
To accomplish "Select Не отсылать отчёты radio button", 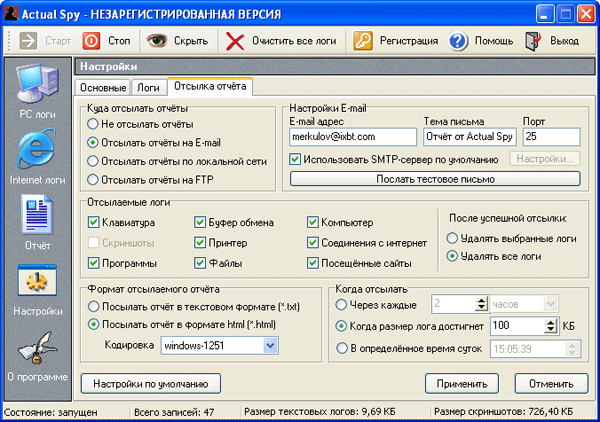I will [93, 124].
